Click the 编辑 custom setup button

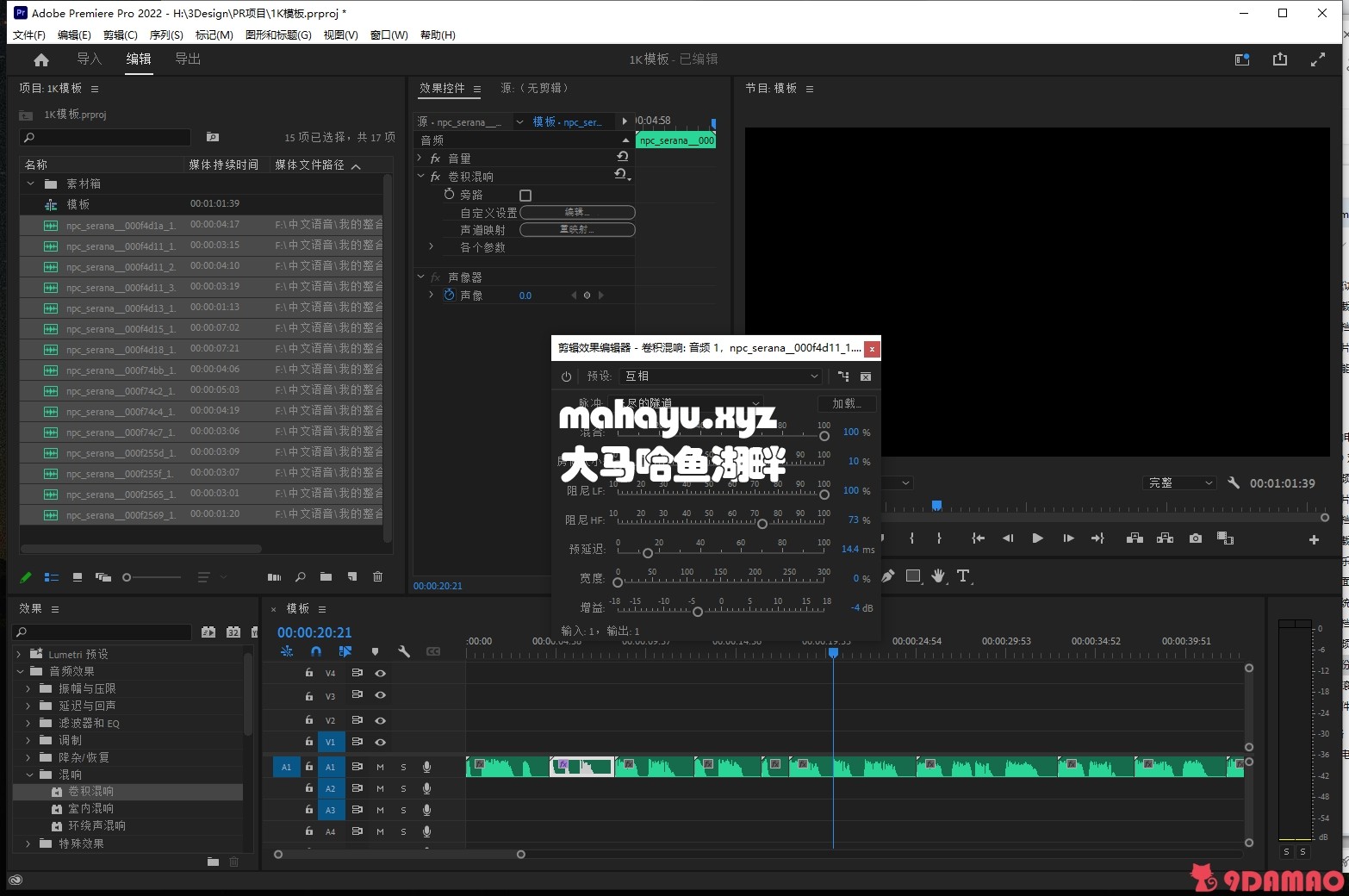point(577,212)
